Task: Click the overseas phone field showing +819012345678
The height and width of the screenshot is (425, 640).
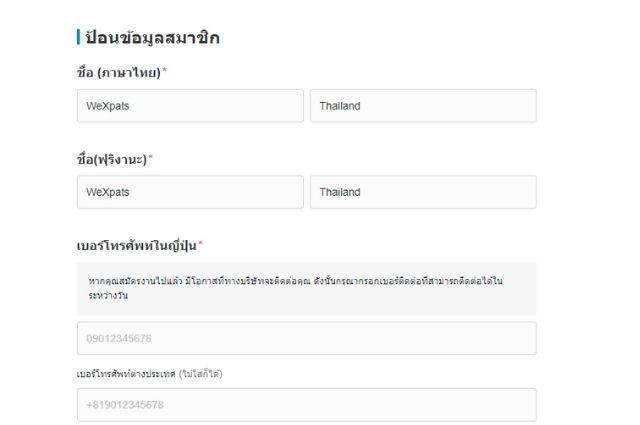Action: 306,405
